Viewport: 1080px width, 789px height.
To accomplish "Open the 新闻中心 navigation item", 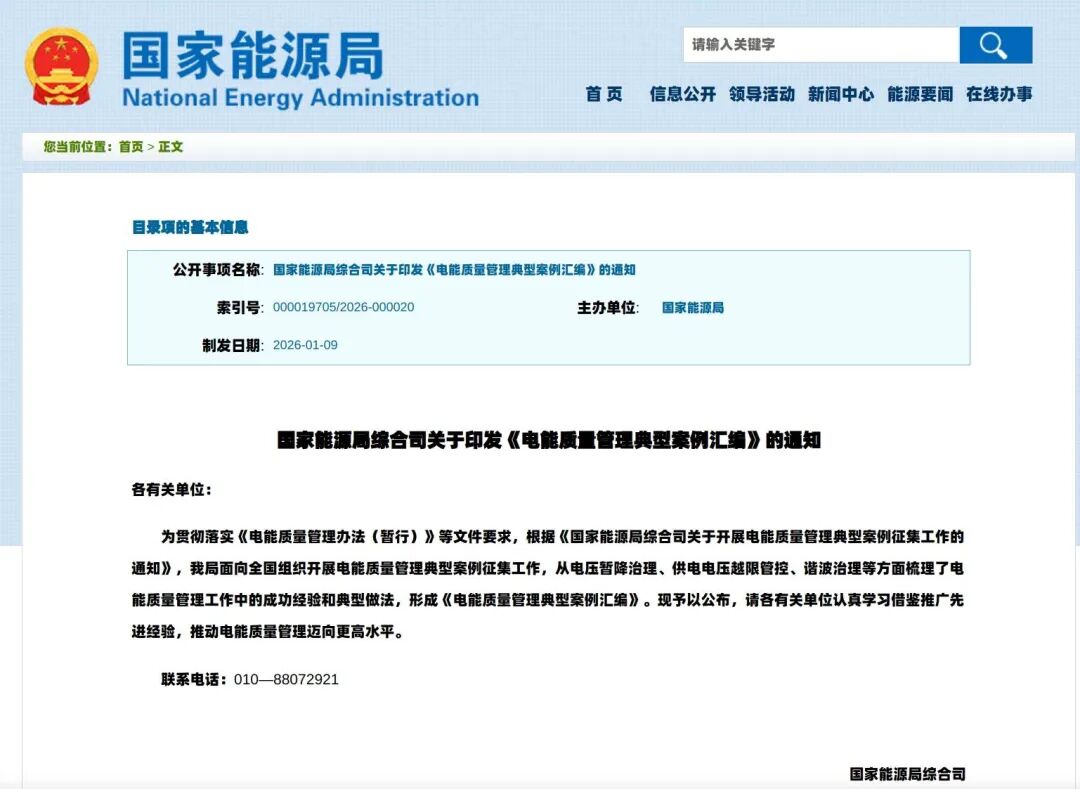I will pos(841,94).
